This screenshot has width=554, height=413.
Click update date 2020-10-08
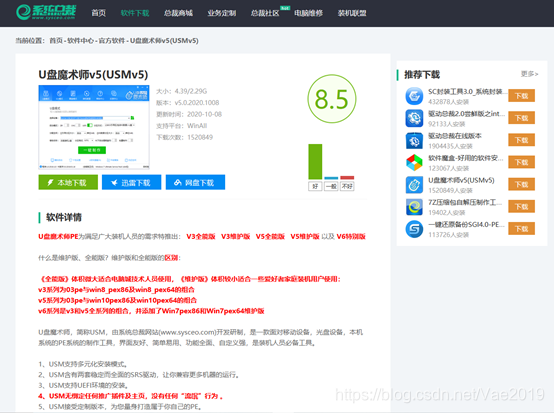coord(204,114)
